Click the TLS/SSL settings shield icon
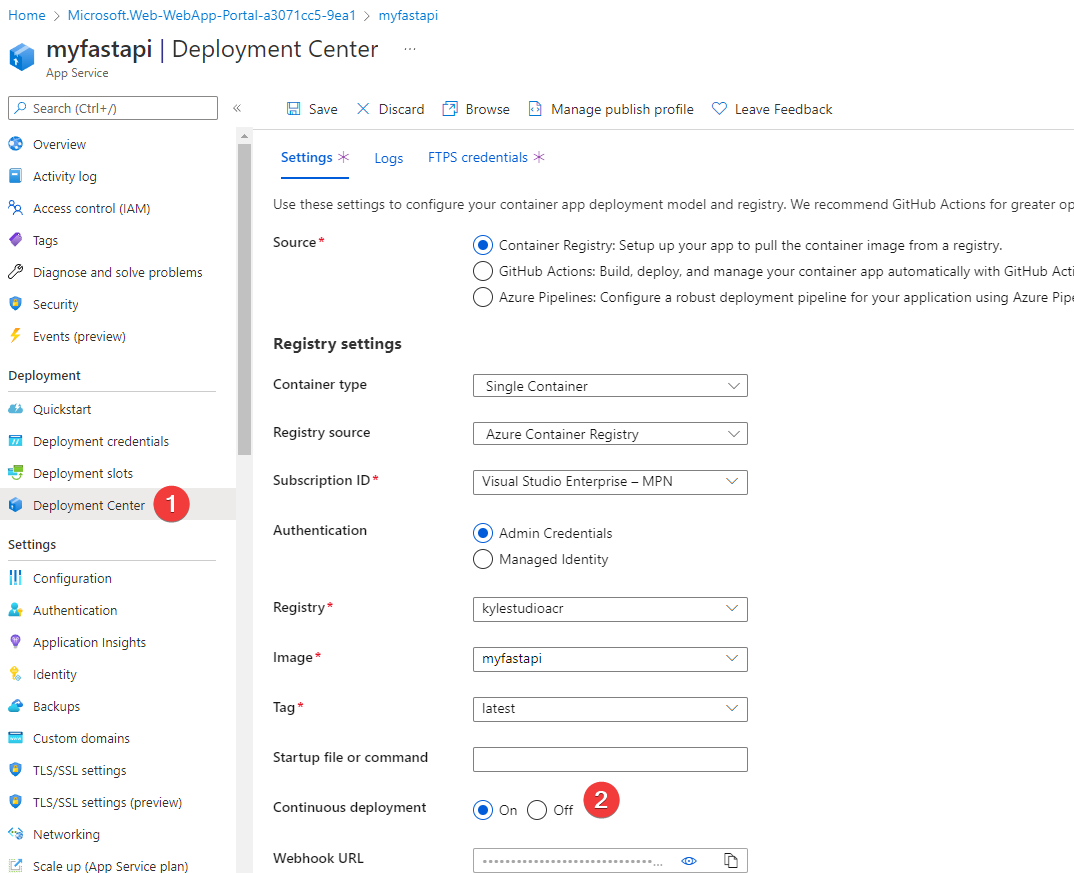Viewport: 1074px width, 873px height. click(15, 770)
